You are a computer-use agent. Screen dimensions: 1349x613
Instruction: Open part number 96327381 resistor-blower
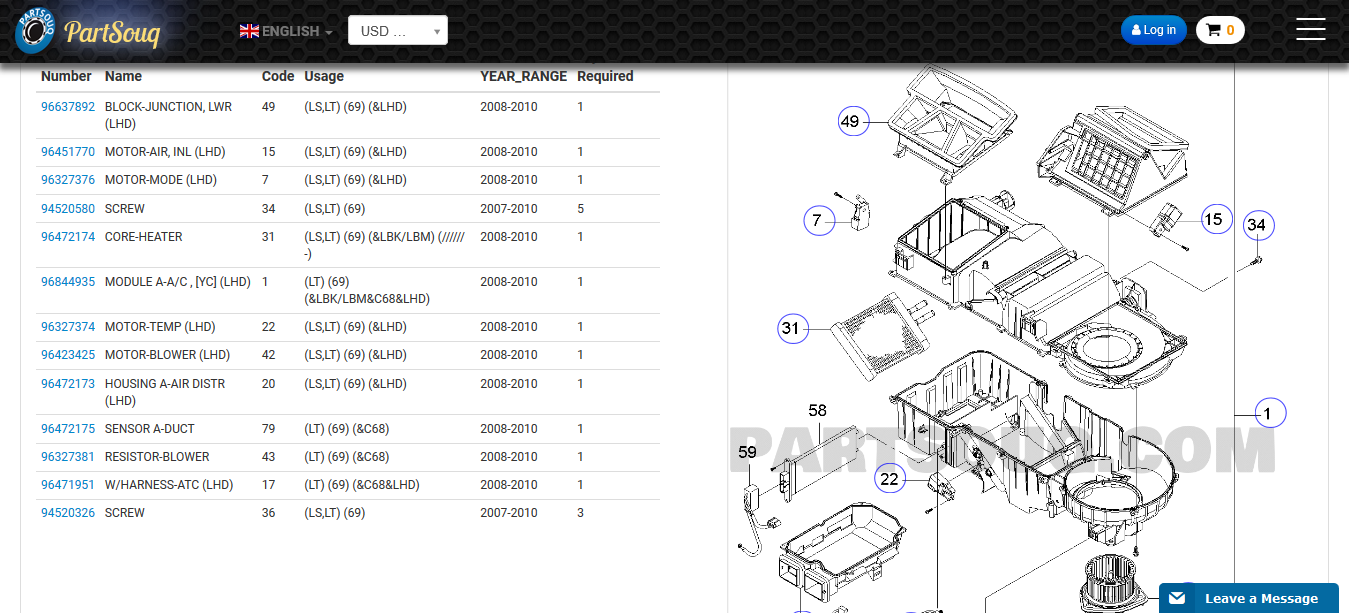(x=68, y=457)
